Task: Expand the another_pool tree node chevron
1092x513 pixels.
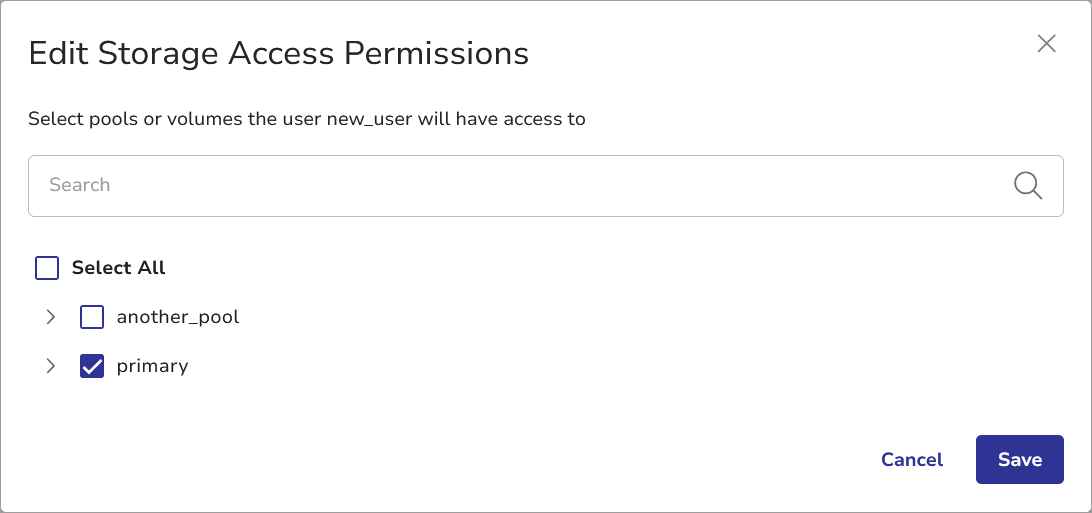Action: tap(51, 317)
